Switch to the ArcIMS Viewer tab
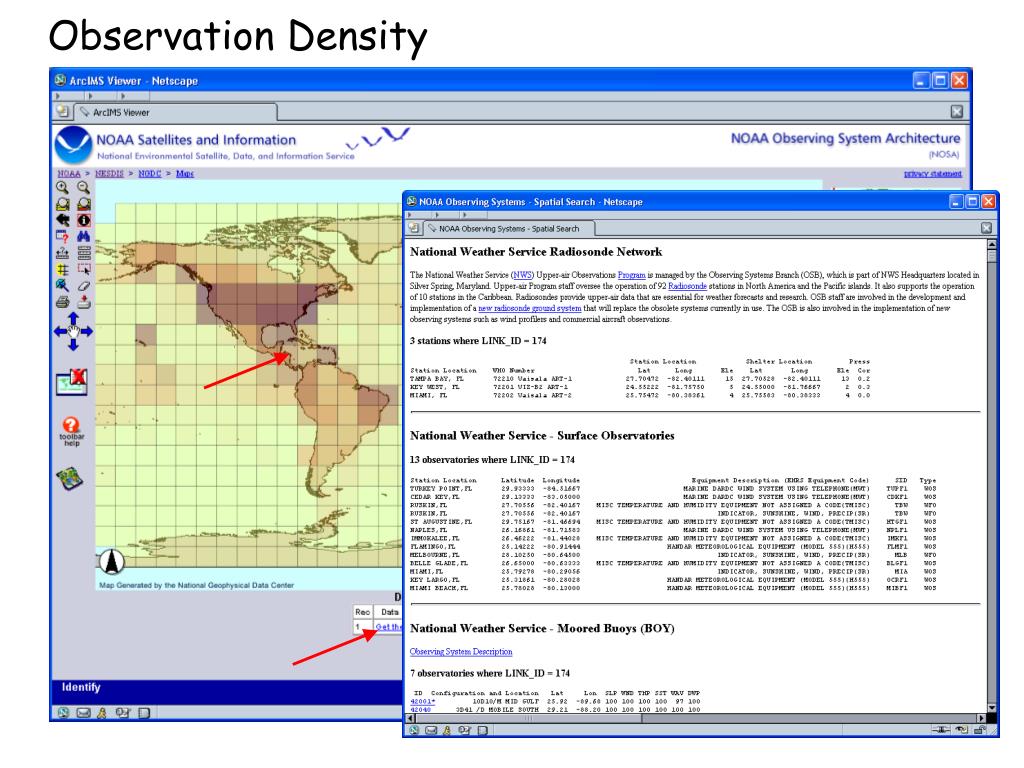Screen dimensions: 1024x768 [x=175, y=112]
